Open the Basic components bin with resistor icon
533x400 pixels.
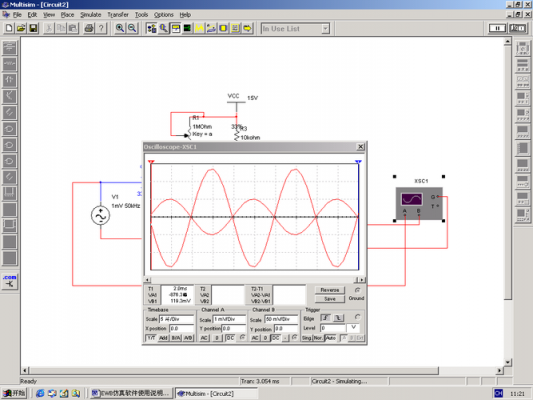tap(10, 64)
